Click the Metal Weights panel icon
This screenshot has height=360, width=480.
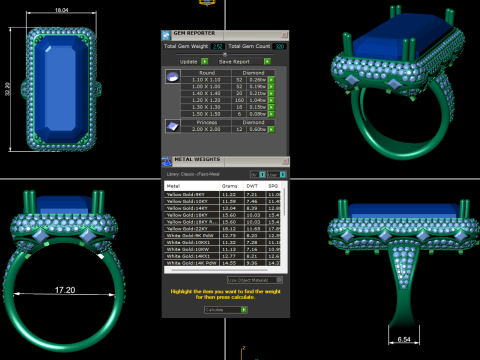point(166,161)
